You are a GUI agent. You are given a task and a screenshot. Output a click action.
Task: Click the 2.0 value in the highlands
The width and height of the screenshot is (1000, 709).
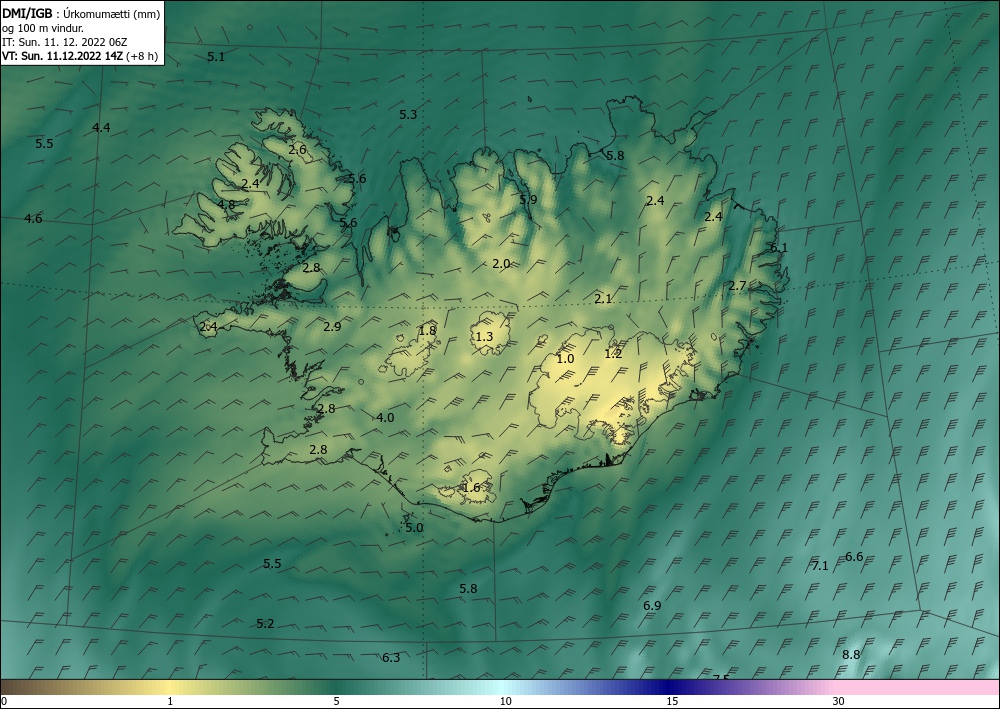(501, 263)
